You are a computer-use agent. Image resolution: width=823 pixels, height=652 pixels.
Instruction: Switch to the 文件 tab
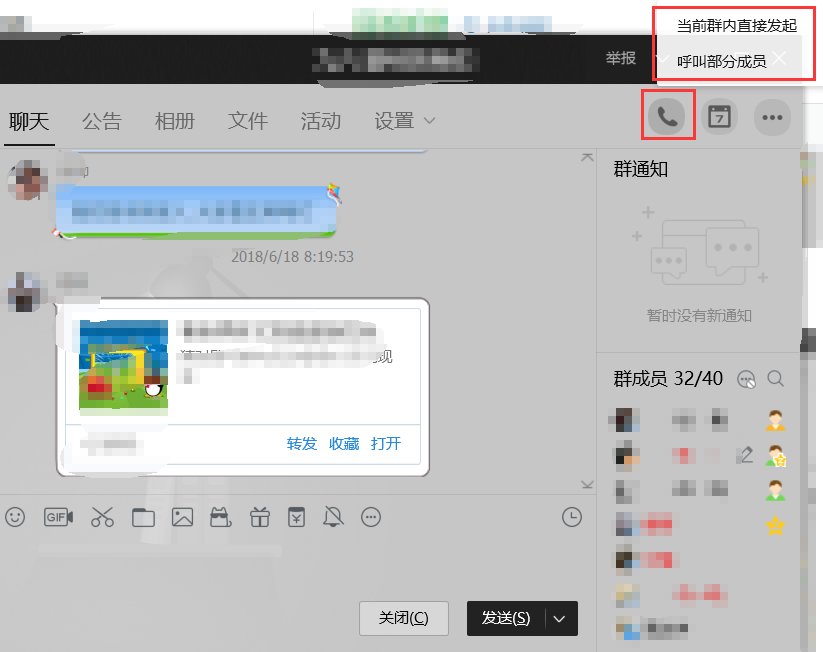tap(247, 119)
